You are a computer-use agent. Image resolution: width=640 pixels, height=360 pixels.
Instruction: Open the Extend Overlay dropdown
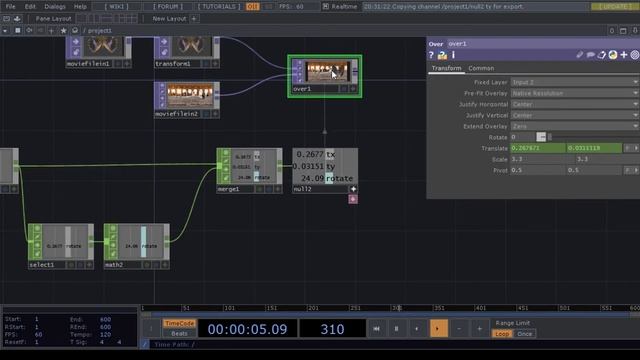click(574, 126)
